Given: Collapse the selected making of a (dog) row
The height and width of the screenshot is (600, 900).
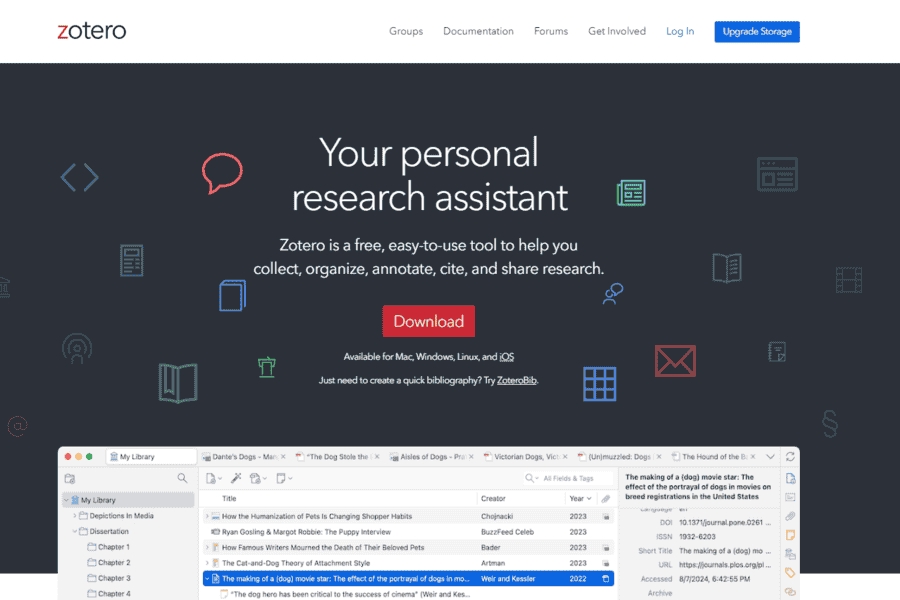Looking at the screenshot, I should click(x=207, y=579).
